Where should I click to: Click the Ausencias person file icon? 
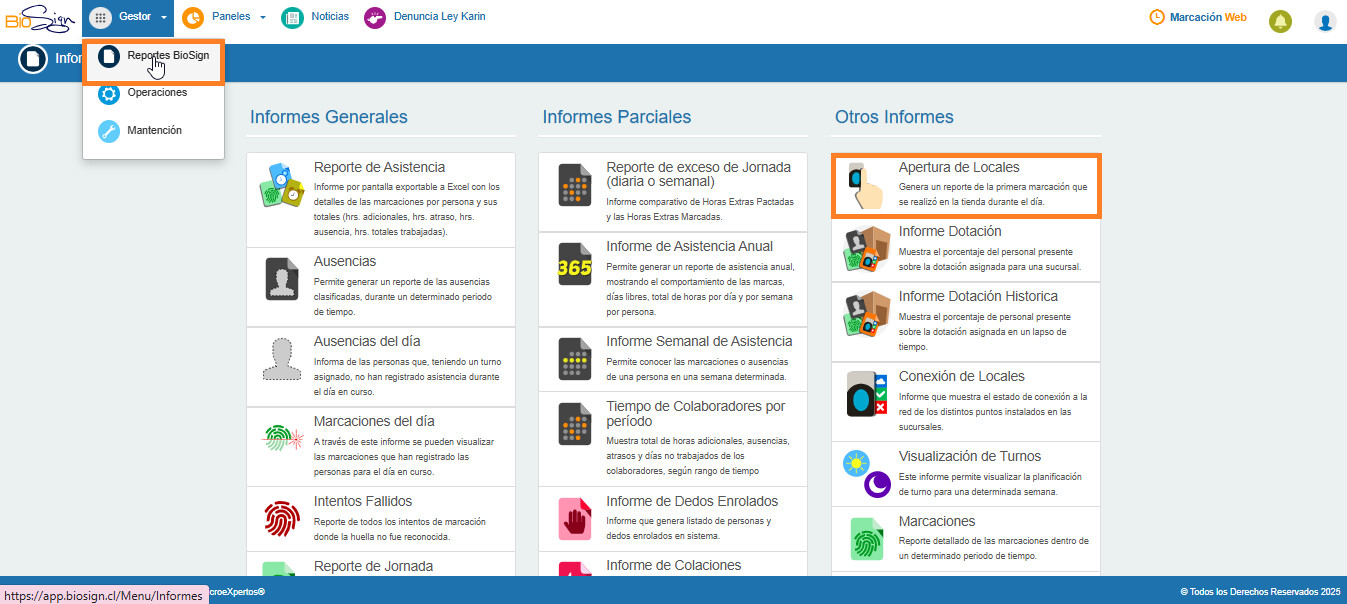point(281,279)
